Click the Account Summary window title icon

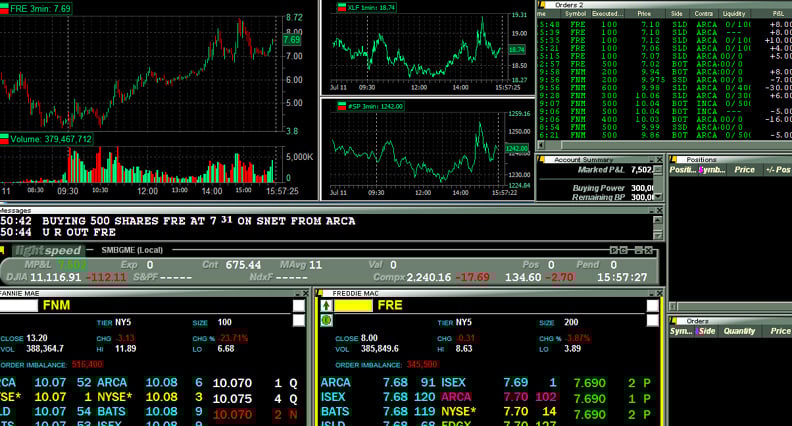click(542, 159)
